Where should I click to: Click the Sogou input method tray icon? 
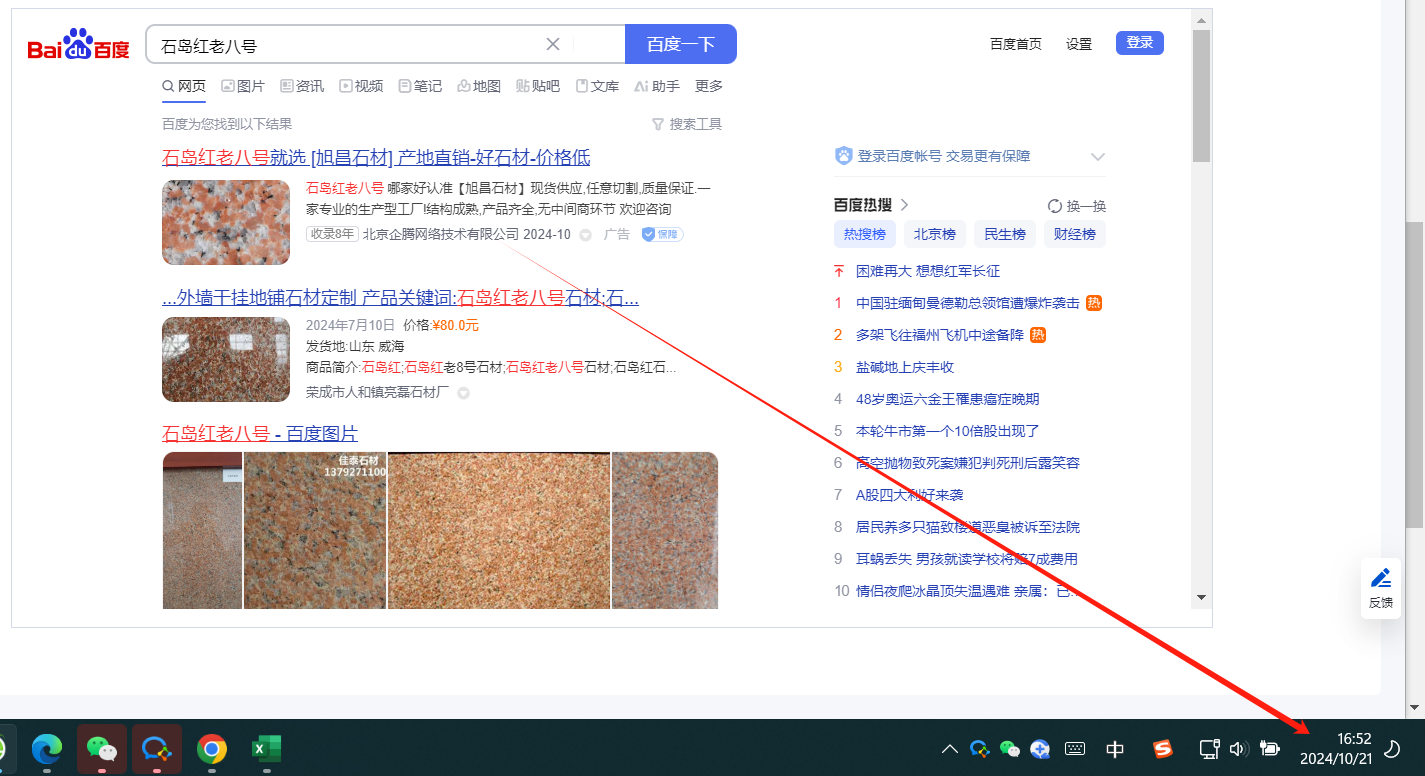(x=1162, y=748)
